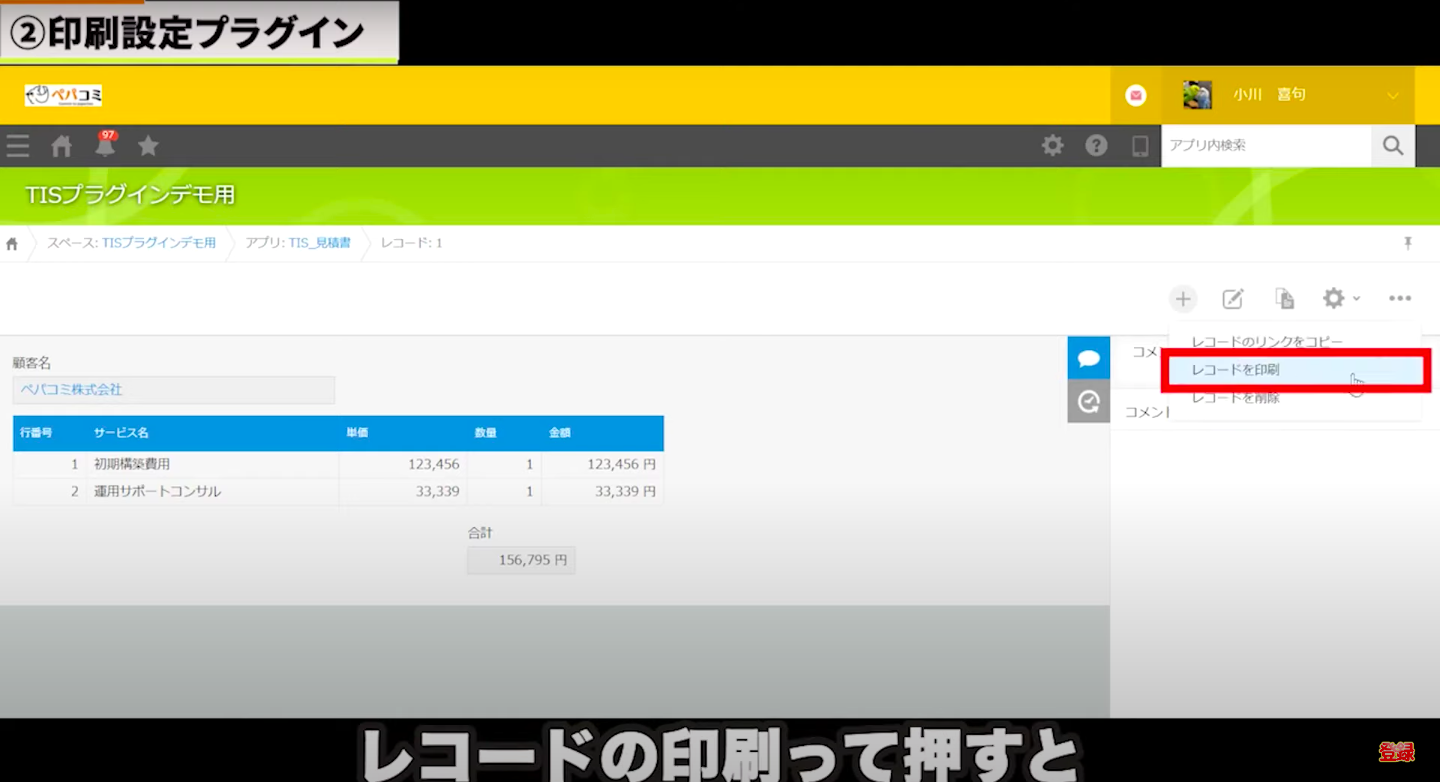The width and height of the screenshot is (1440, 782).
Task: Expand the user account menu chevron
Action: [1392, 96]
